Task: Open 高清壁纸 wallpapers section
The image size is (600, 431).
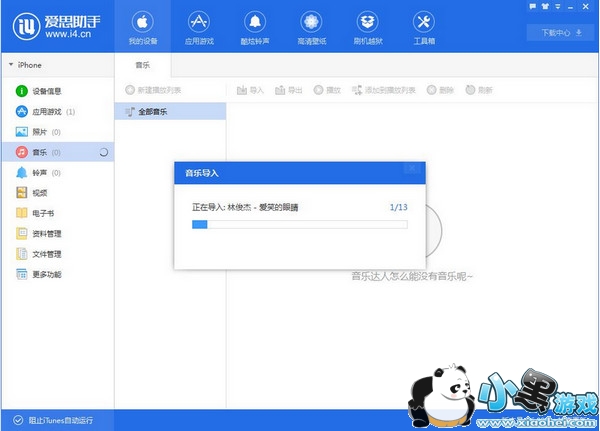Action: tap(311, 28)
